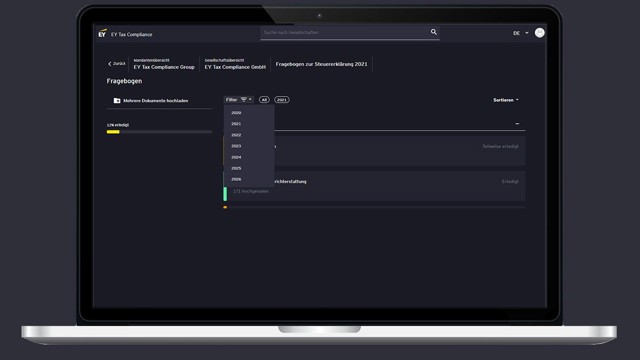Click the EY Tax Compliance title
This screenshot has width=640, height=360.
(131, 34)
